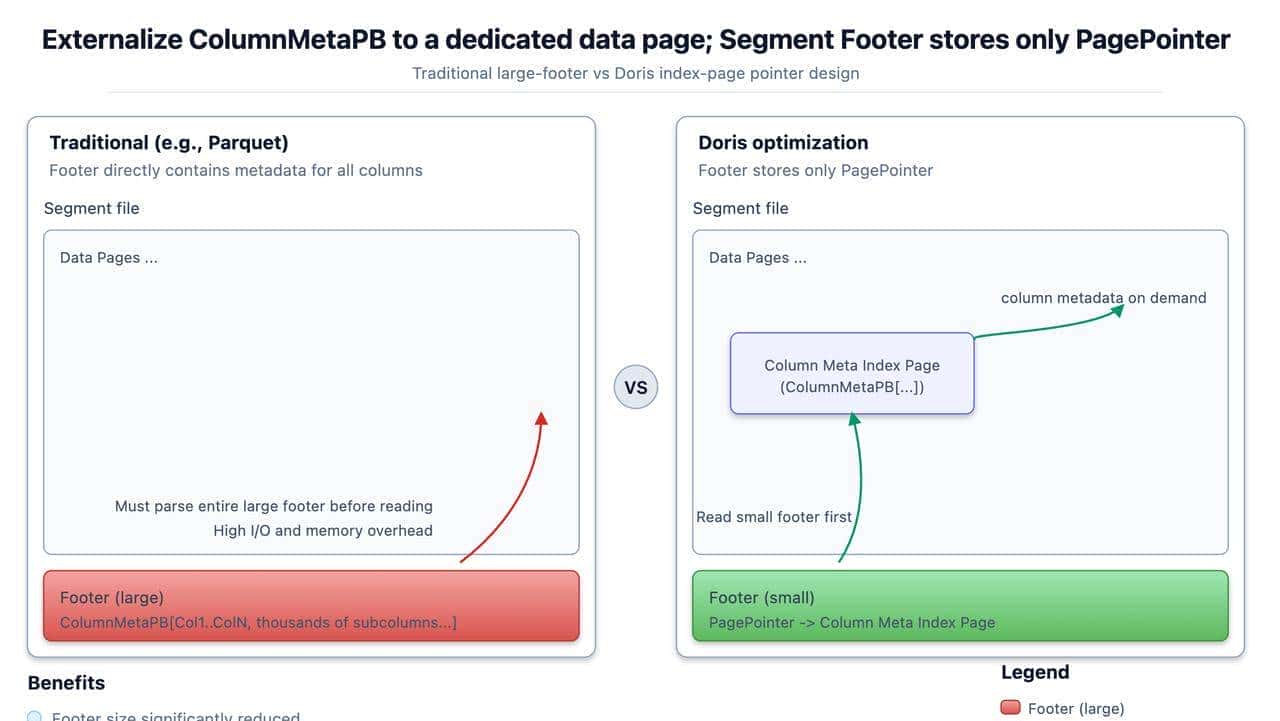Click 'Data Pages ...' in the Parquet panel
Viewport: 1280px width, 721px height.
(x=109, y=258)
